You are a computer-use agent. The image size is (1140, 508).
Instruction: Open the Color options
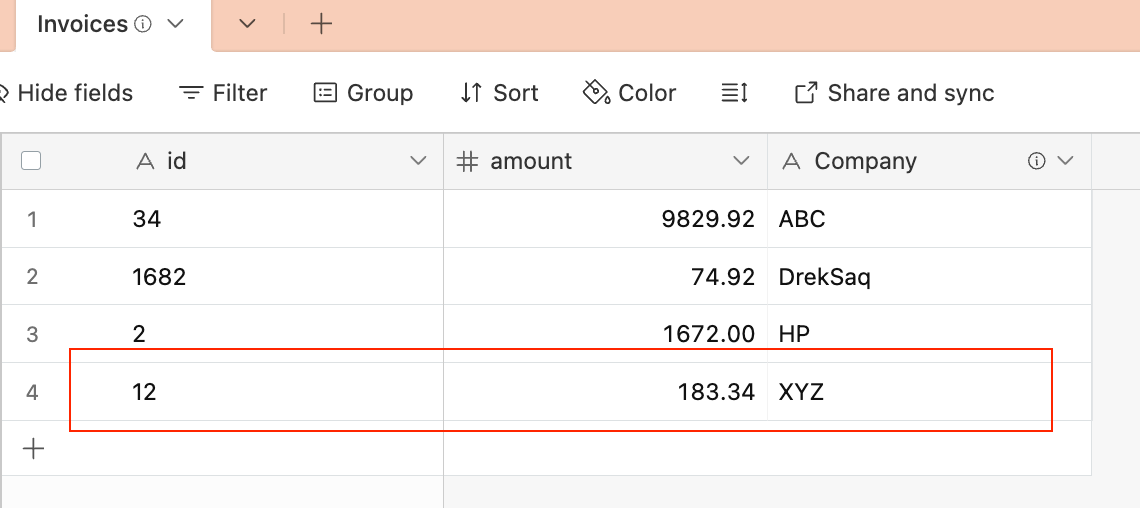point(630,93)
